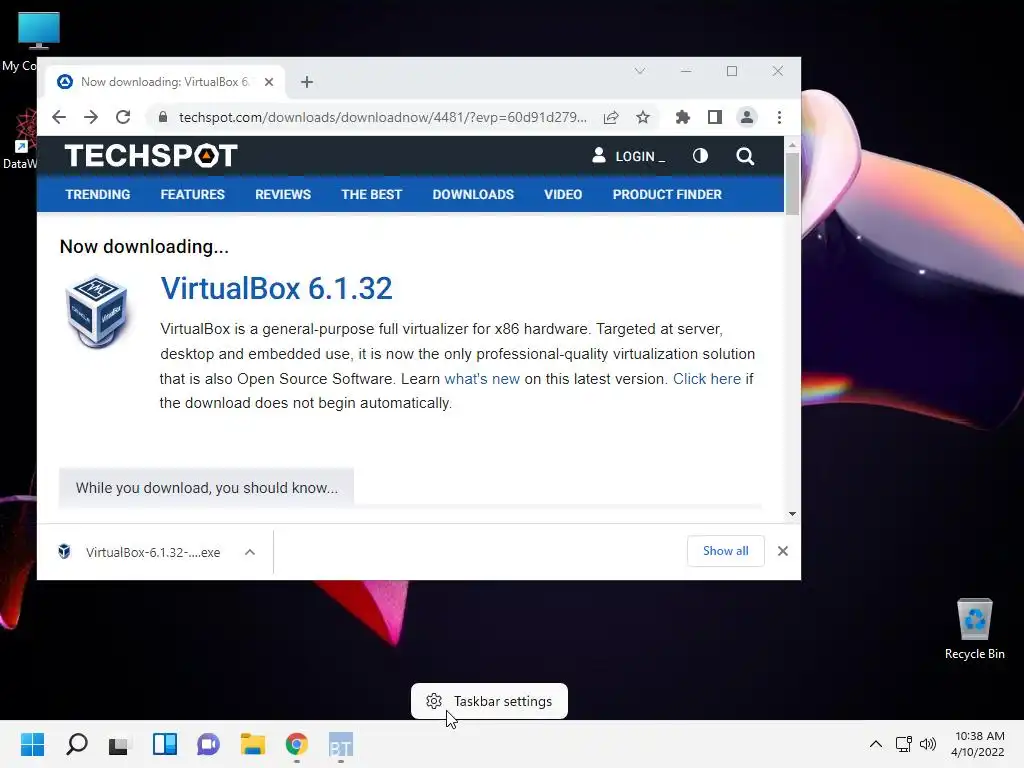Open Widgets panel on taskbar
Viewport: 1024px width, 768px height.
click(165, 744)
